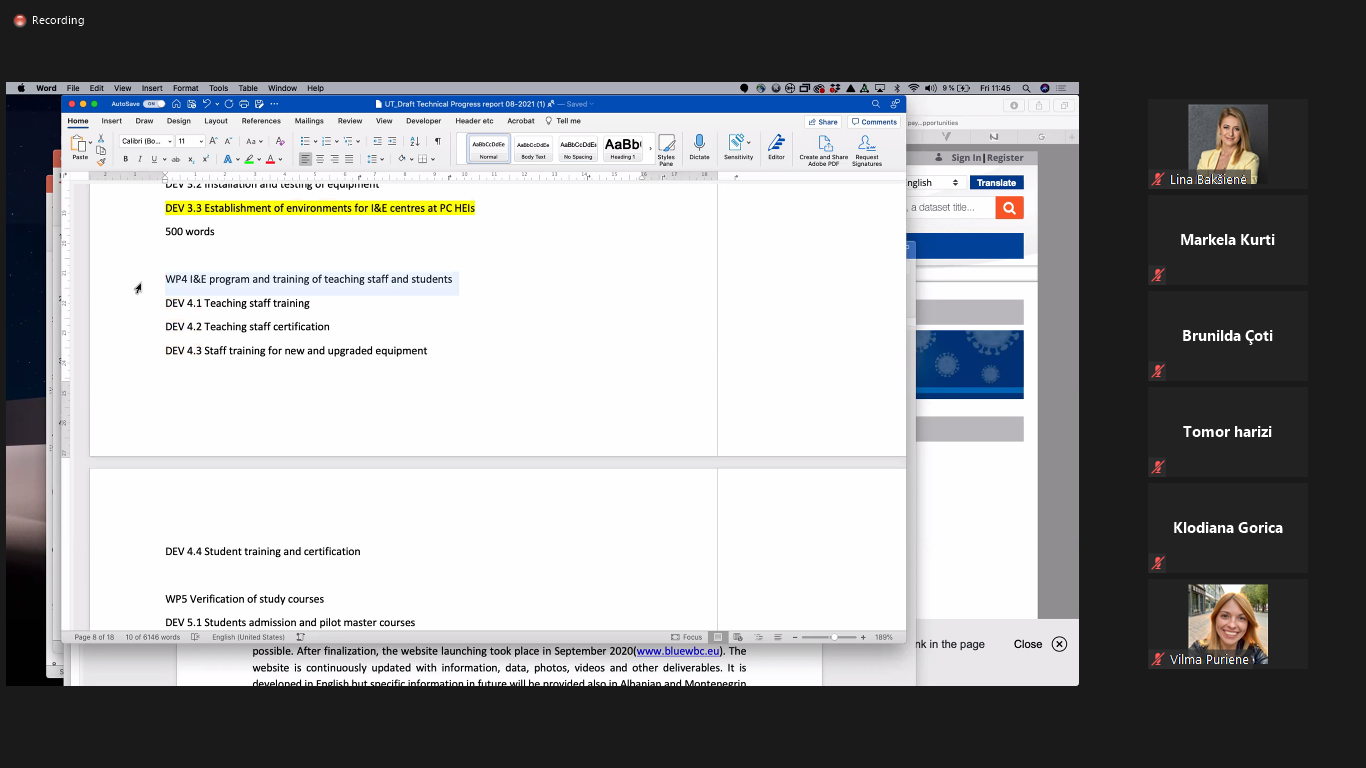The height and width of the screenshot is (768, 1366).
Task: Decrease font size with smaller A icon
Action: [228, 141]
